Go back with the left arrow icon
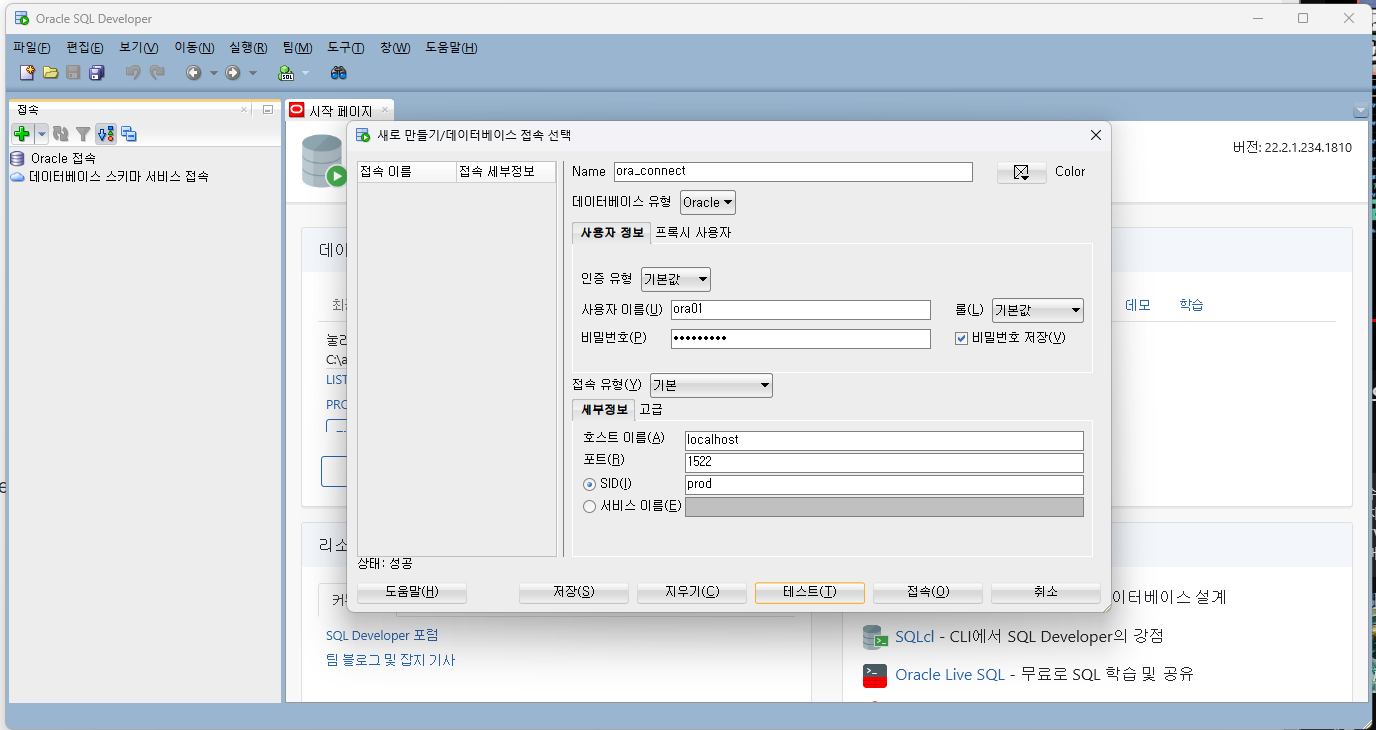 [193, 72]
